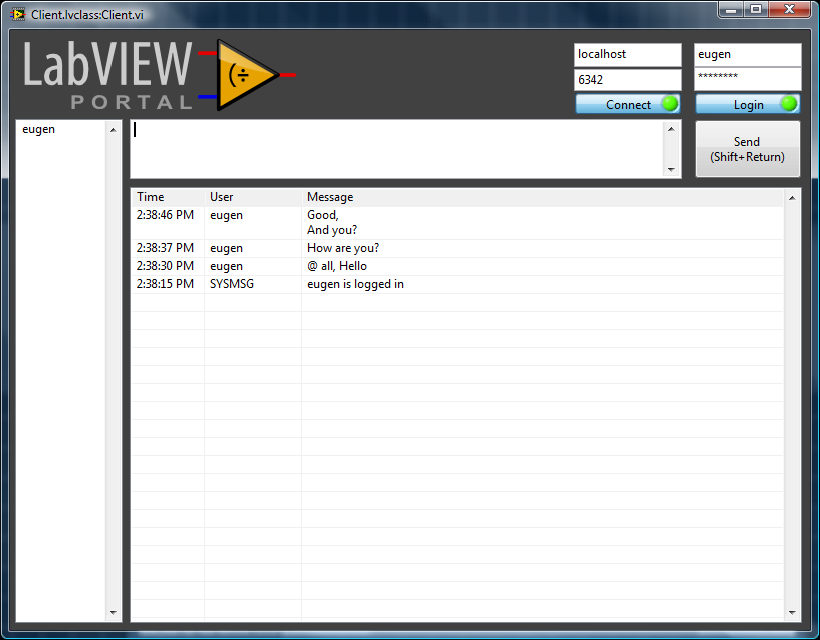
Task: Click the compose box scroll up arrow
Action: pyautogui.click(x=671, y=129)
